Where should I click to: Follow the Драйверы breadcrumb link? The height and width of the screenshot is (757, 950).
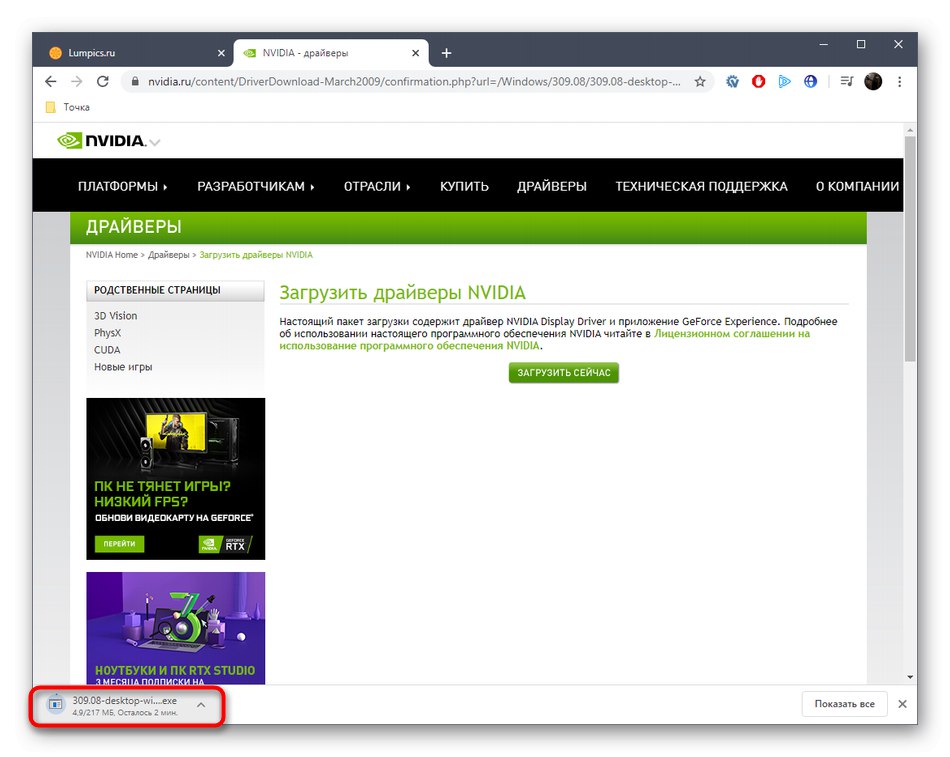(x=168, y=255)
